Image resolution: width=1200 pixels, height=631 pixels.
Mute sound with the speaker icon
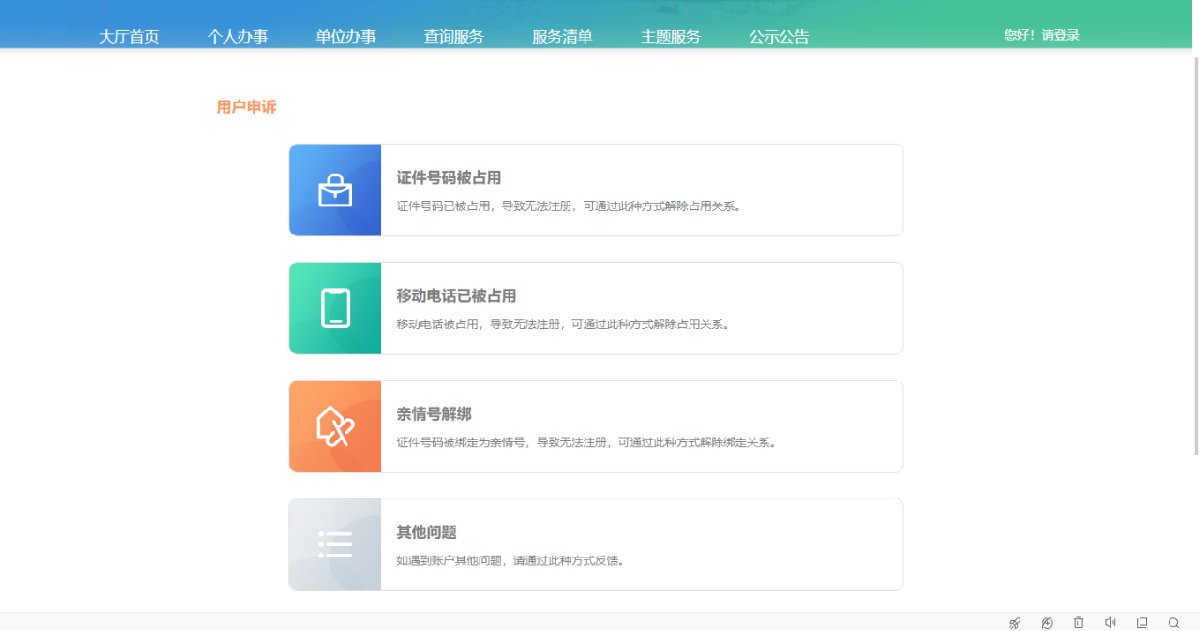click(1110, 623)
